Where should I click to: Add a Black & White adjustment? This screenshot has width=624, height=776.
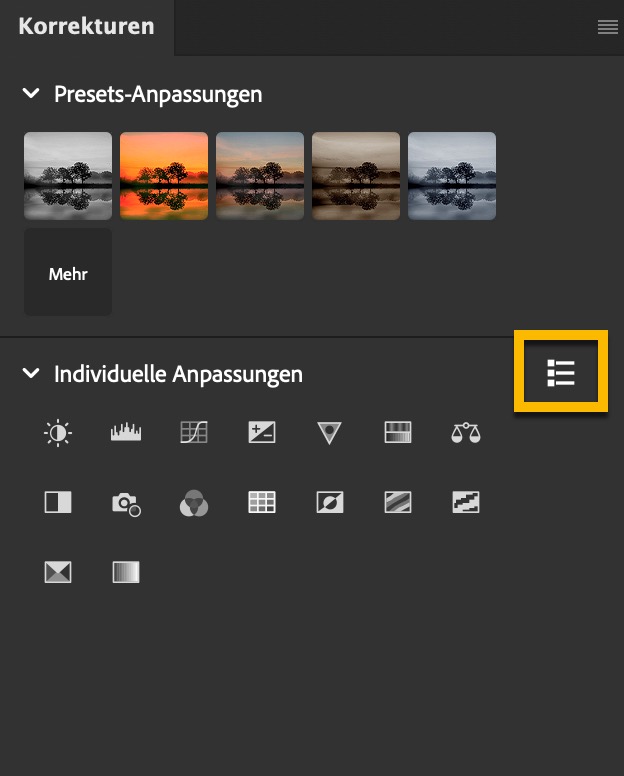(x=58, y=502)
